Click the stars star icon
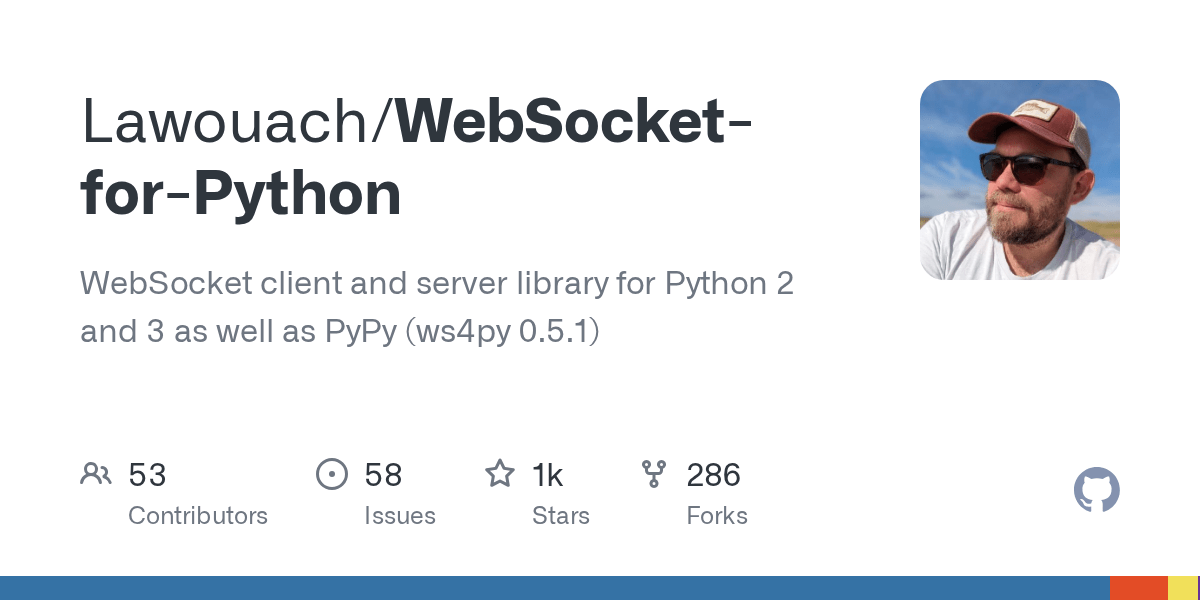This screenshot has width=1200, height=600. click(500, 473)
